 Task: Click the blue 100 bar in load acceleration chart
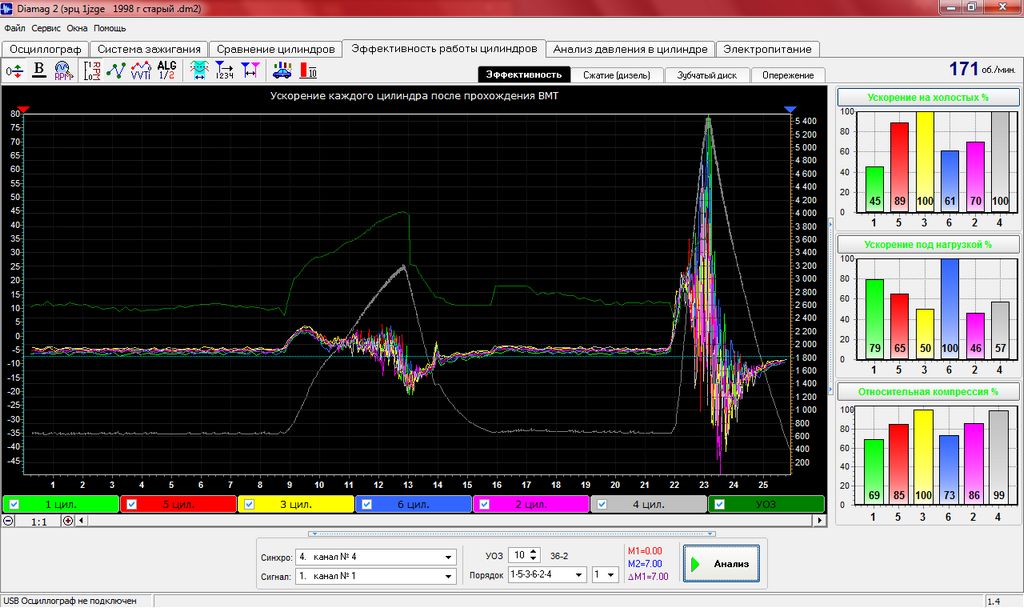tap(950, 309)
